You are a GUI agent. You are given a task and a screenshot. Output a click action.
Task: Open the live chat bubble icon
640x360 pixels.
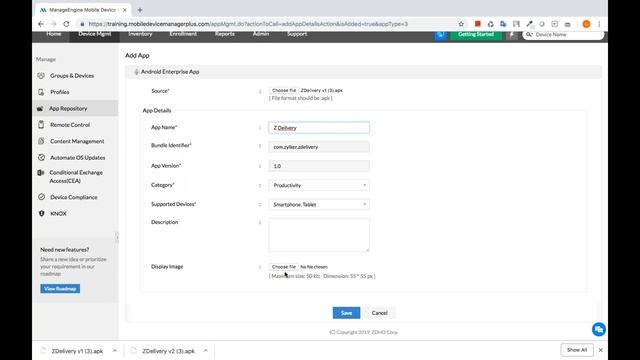[598, 329]
